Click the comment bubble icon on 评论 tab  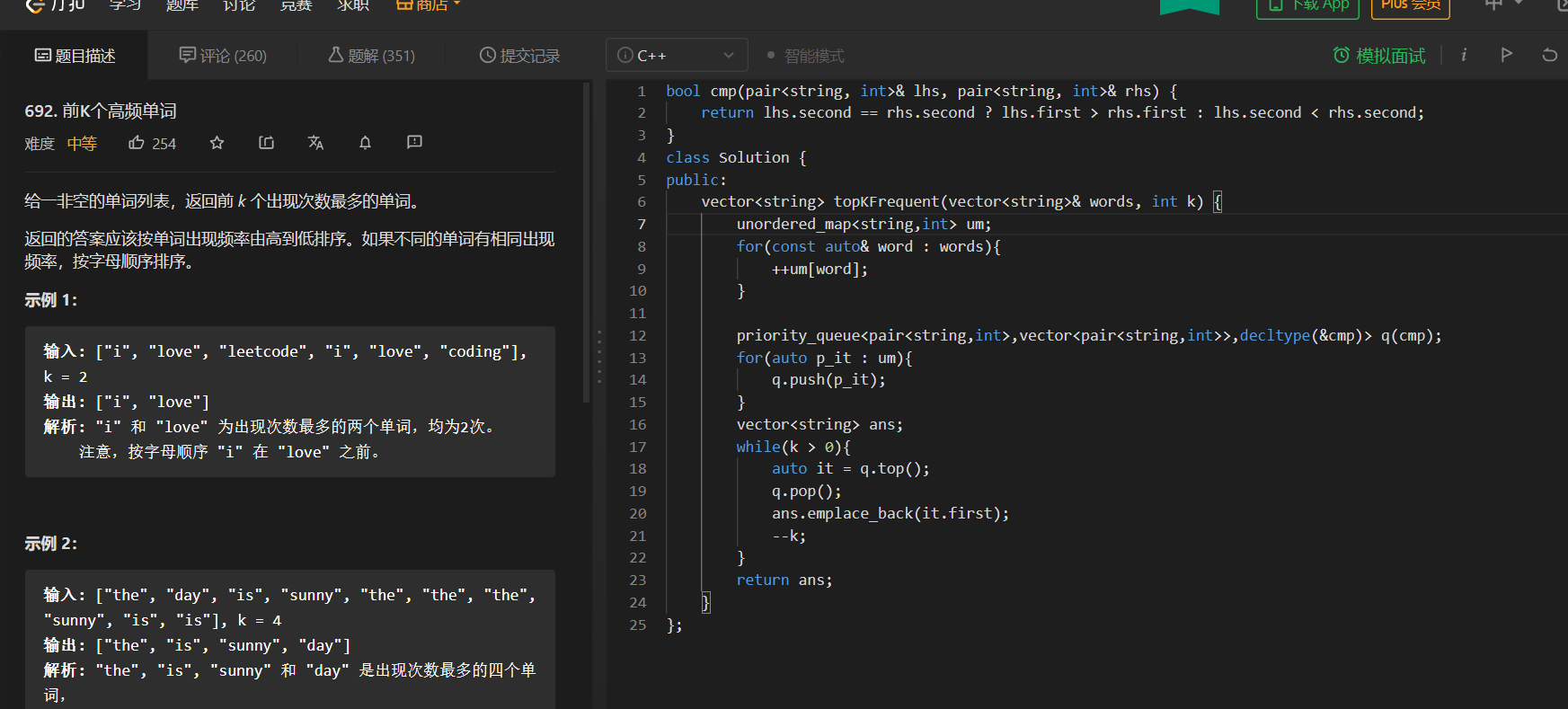point(187,55)
